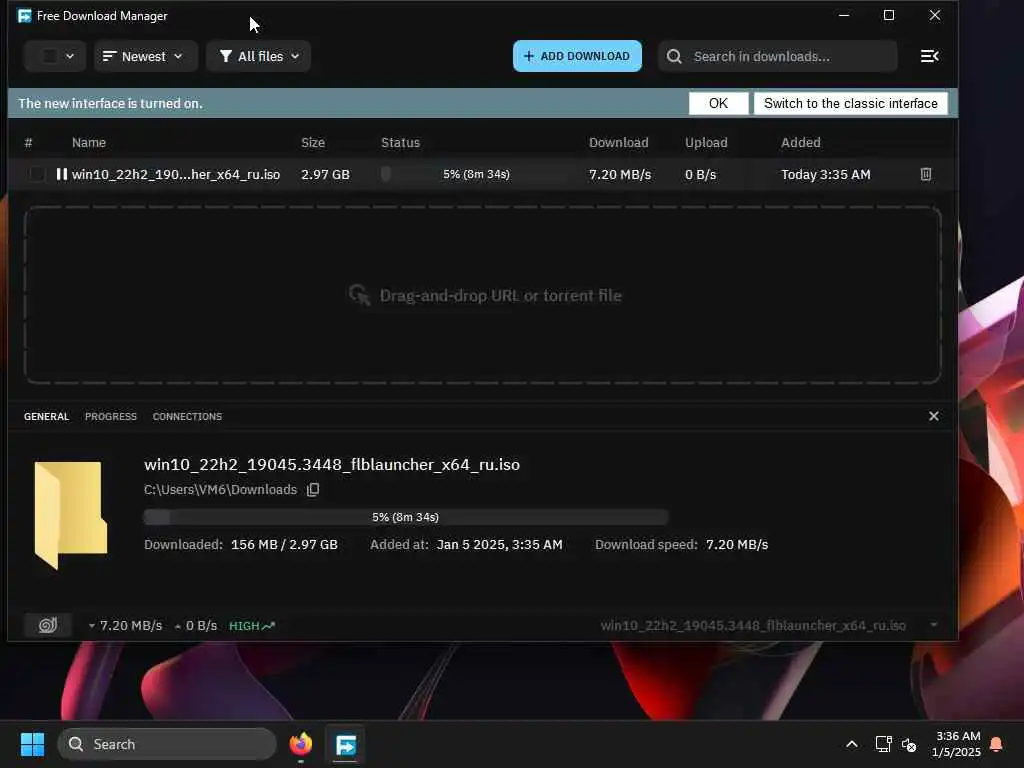Click the full ISO filename title in details
Viewport: 1024px width, 768px height.
[332, 464]
